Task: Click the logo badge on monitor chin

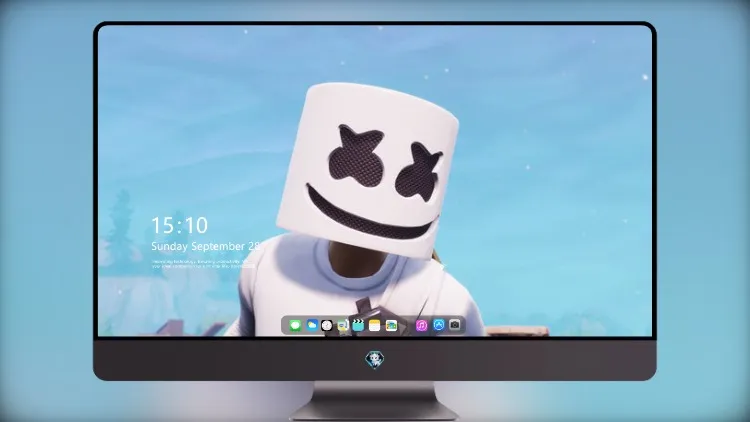Action: 375,360
